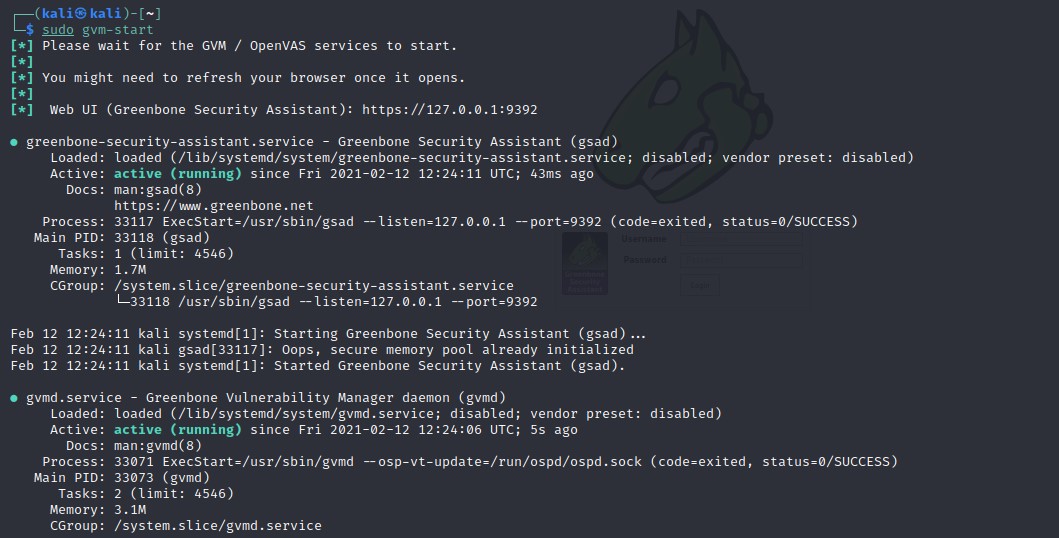Click the dollar-sign shell prompt symbol

(x=30, y=30)
